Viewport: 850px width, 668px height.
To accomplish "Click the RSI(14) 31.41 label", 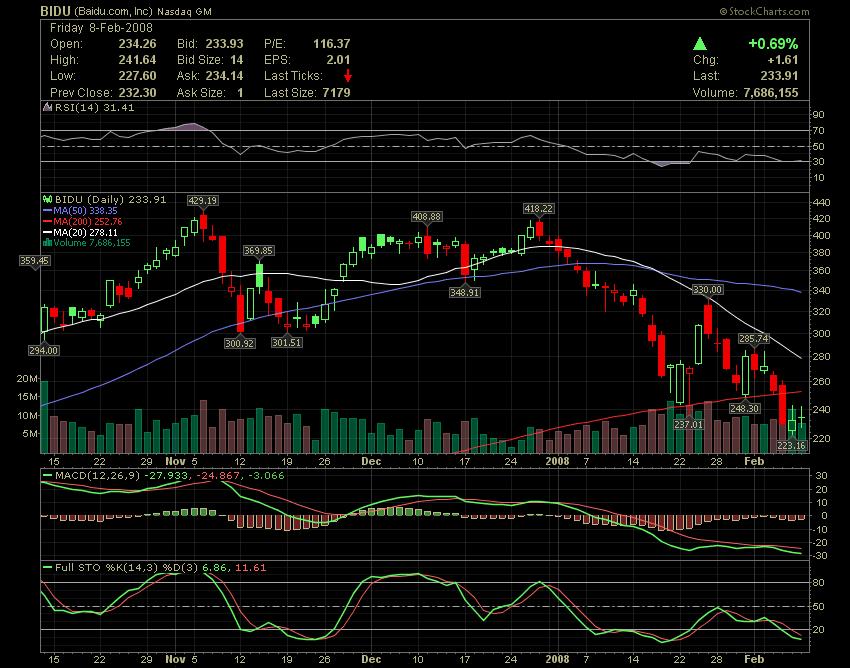I will click(94, 107).
